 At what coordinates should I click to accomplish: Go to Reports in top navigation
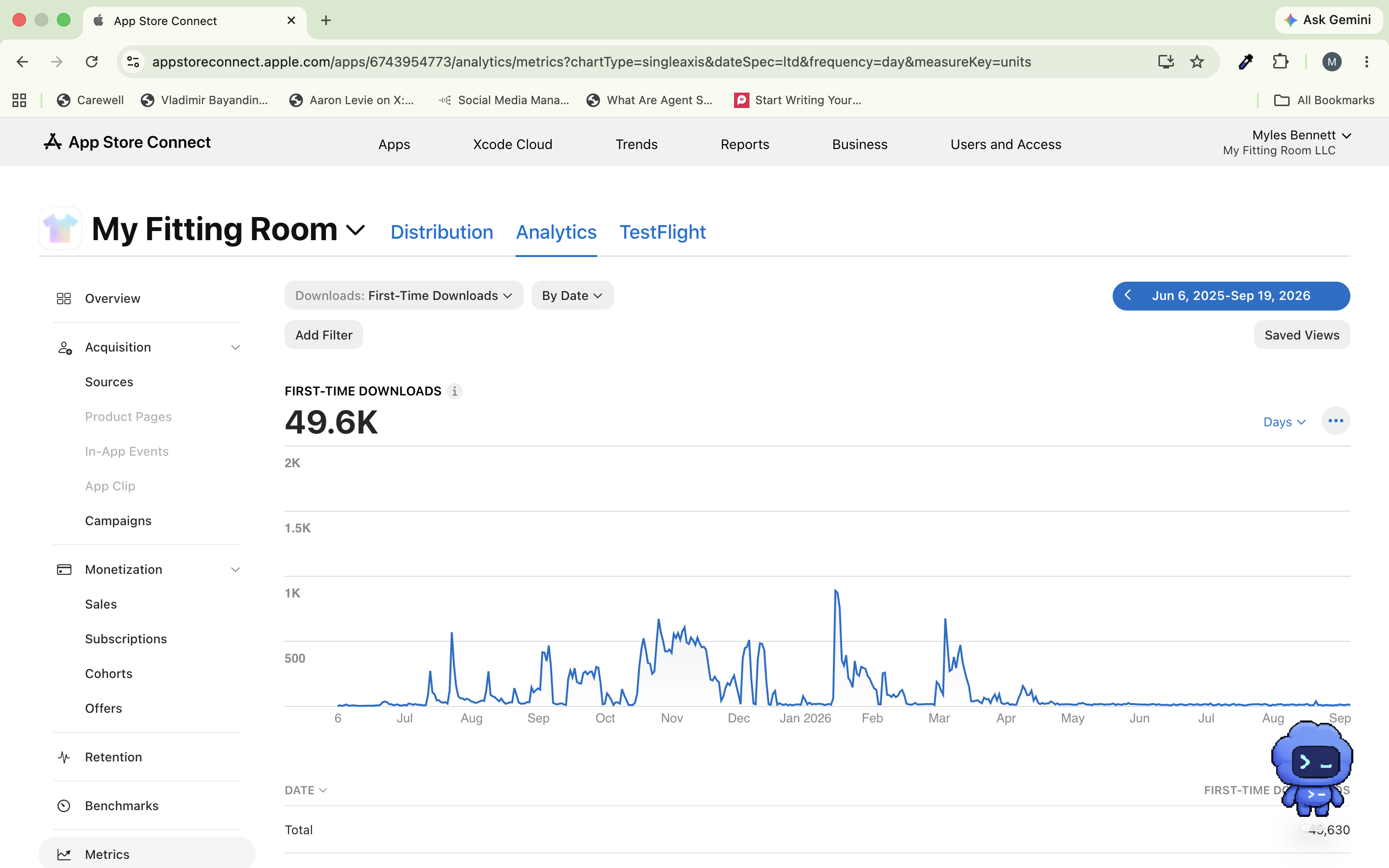tap(745, 145)
